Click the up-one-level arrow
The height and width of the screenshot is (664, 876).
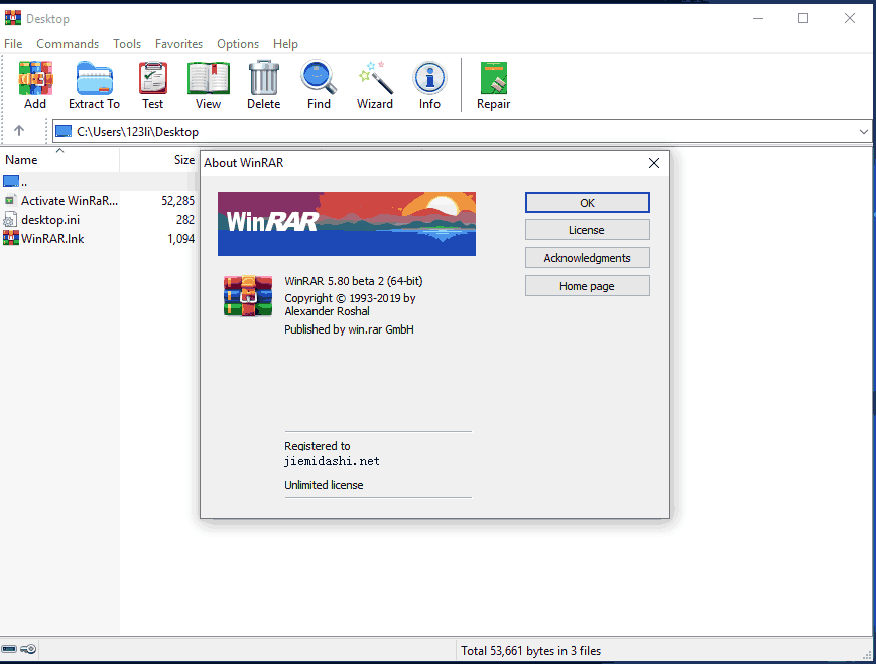pos(22,131)
